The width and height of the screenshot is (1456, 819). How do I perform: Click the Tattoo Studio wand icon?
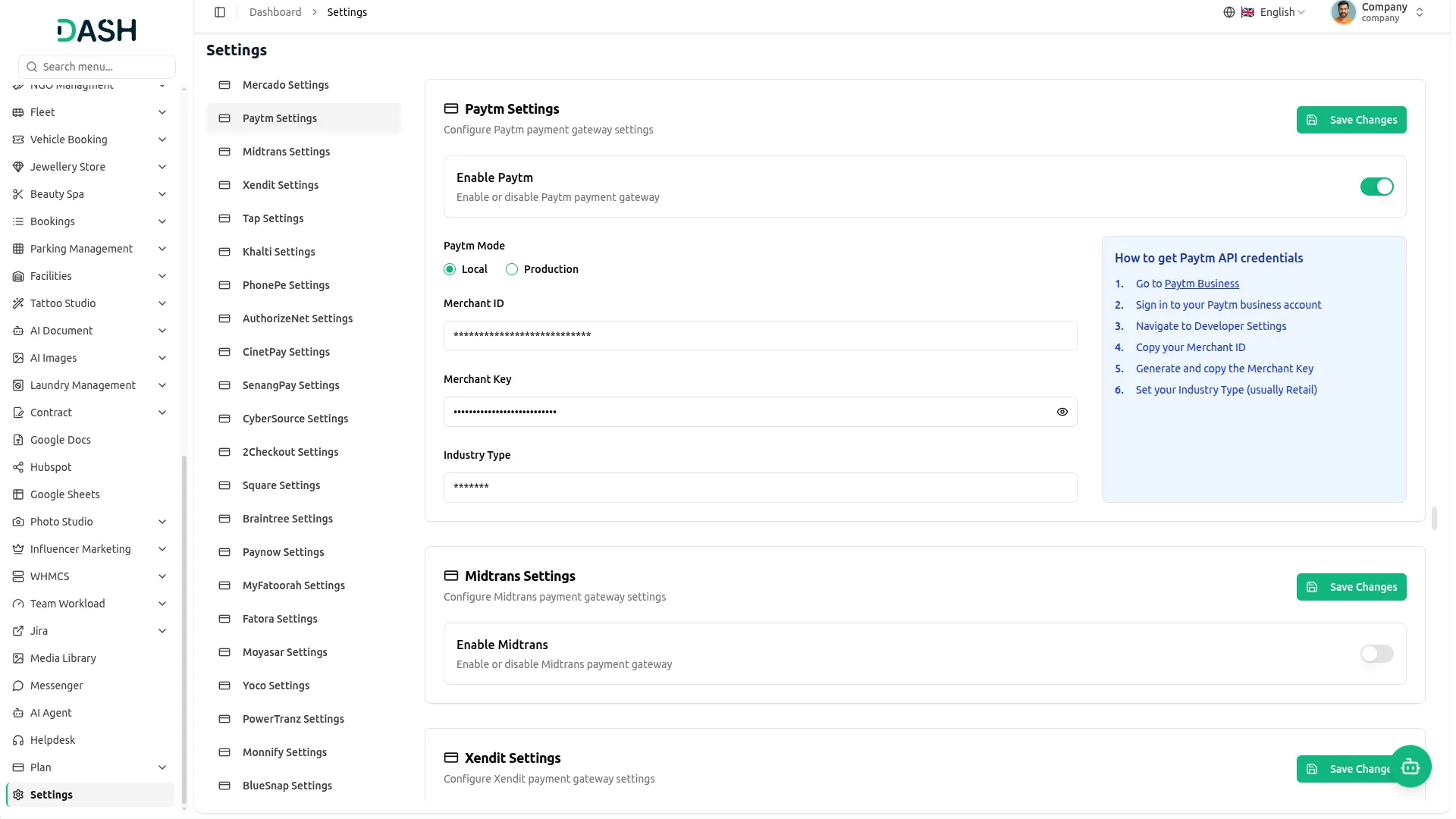(x=18, y=303)
